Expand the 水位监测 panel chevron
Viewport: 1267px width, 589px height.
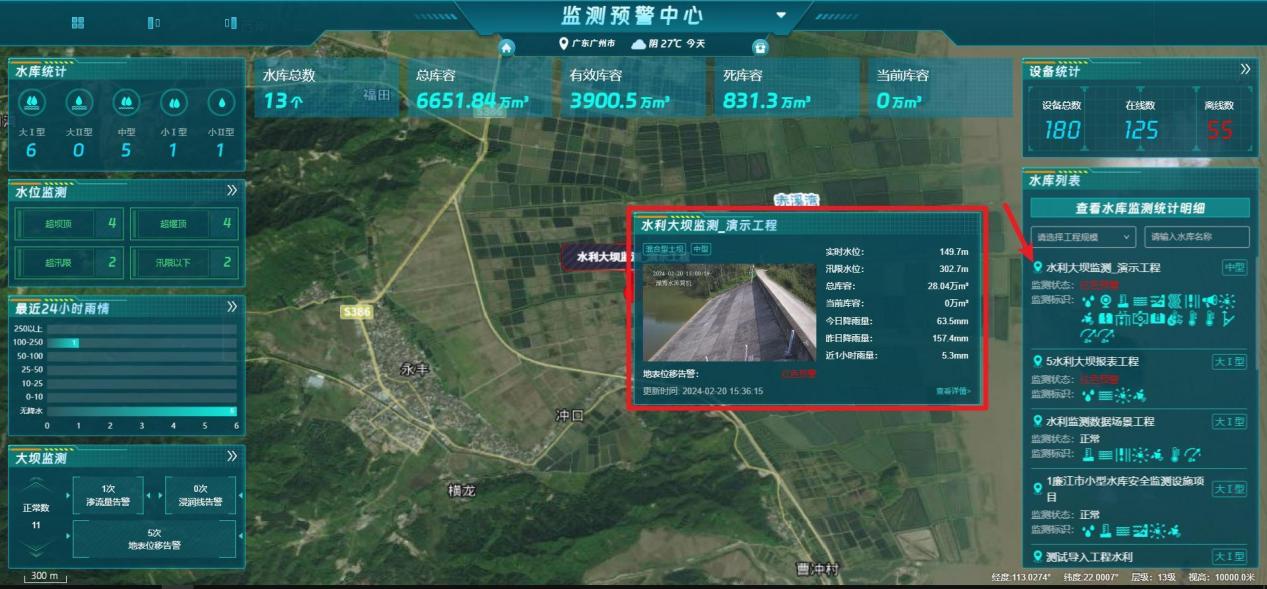232,190
